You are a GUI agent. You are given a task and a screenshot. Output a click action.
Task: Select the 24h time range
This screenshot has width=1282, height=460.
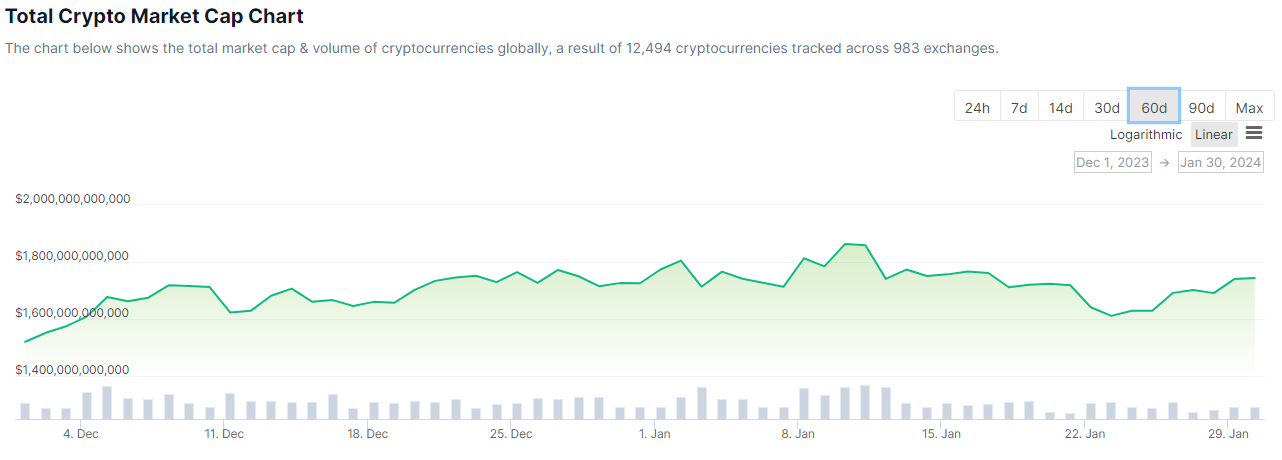[x=977, y=108]
